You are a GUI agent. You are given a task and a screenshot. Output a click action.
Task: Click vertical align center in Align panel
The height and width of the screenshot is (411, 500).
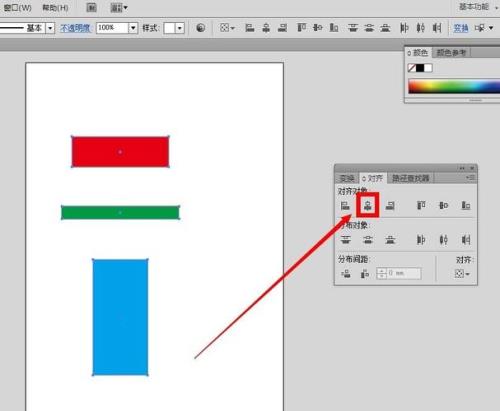(x=443, y=205)
